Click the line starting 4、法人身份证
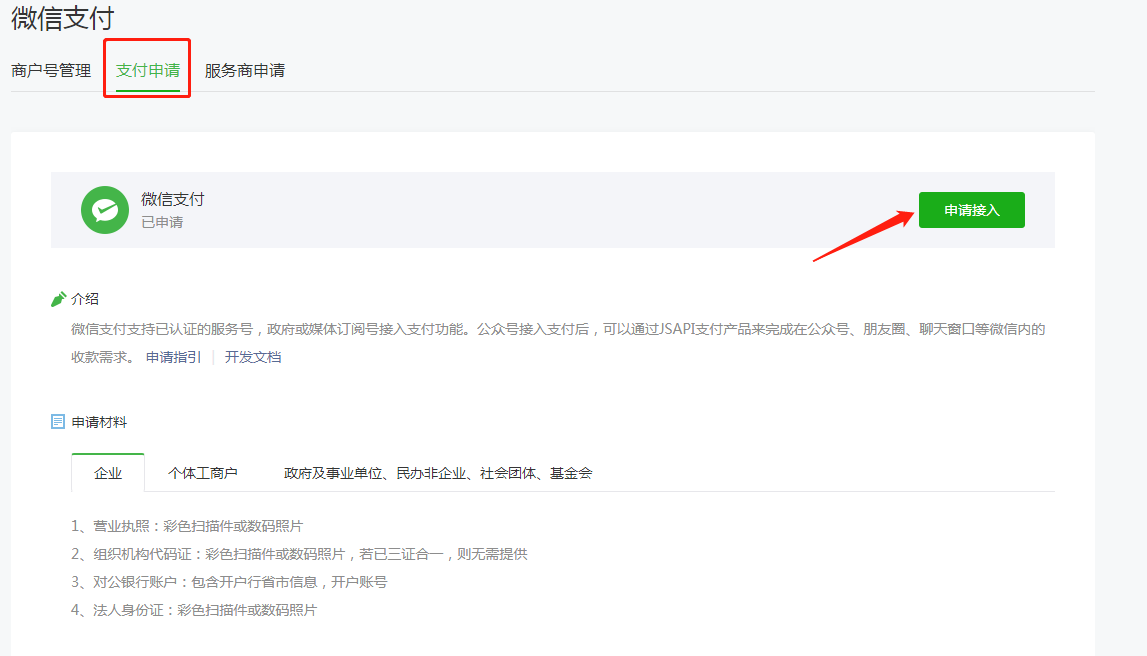 click(194, 610)
